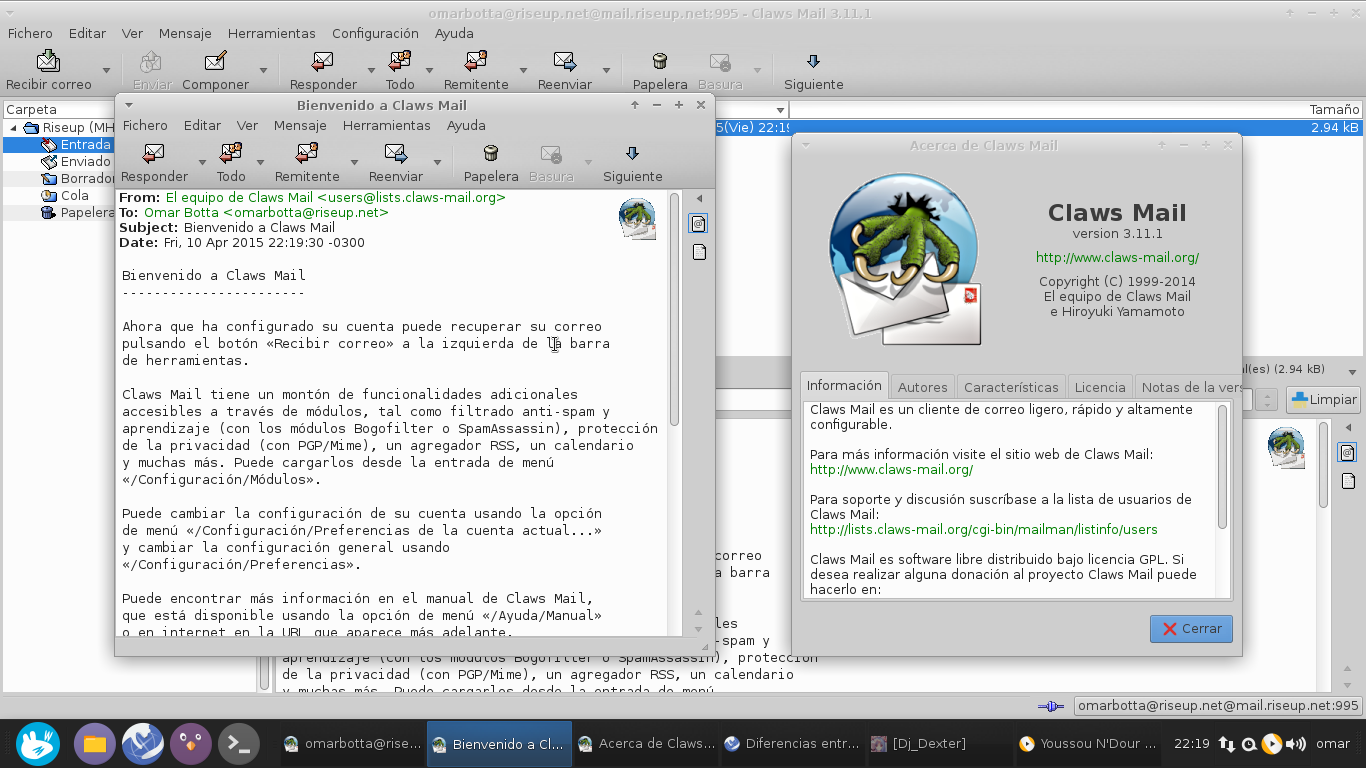Close dialog with Cerrar button
The image size is (1366, 768).
[x=1191, y=629]
